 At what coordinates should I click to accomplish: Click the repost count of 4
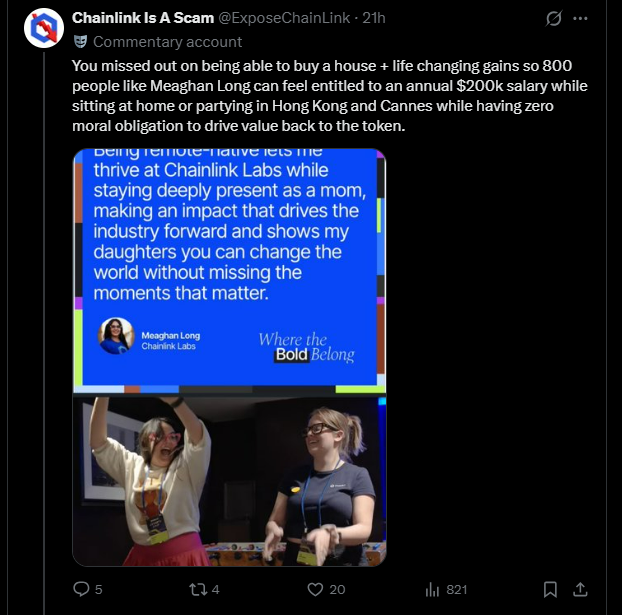pos(215,590)
